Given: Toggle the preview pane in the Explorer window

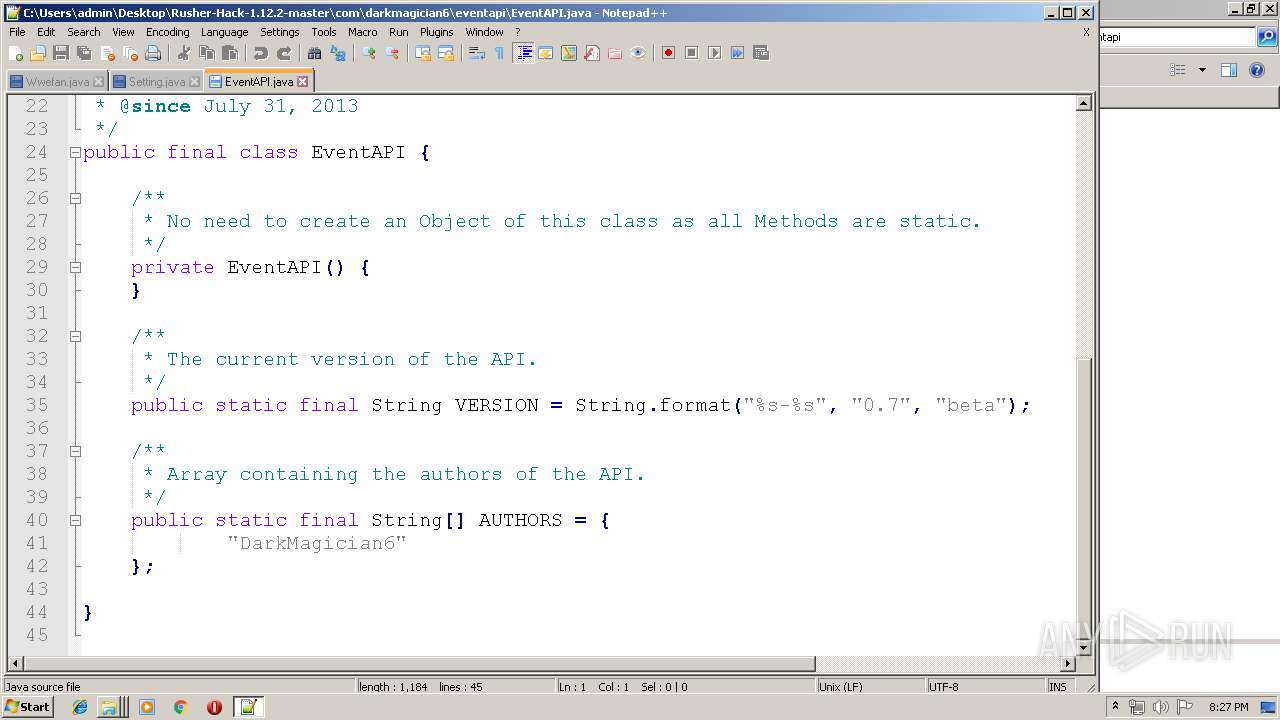Looking at the screenshot, I should 1229,70.
